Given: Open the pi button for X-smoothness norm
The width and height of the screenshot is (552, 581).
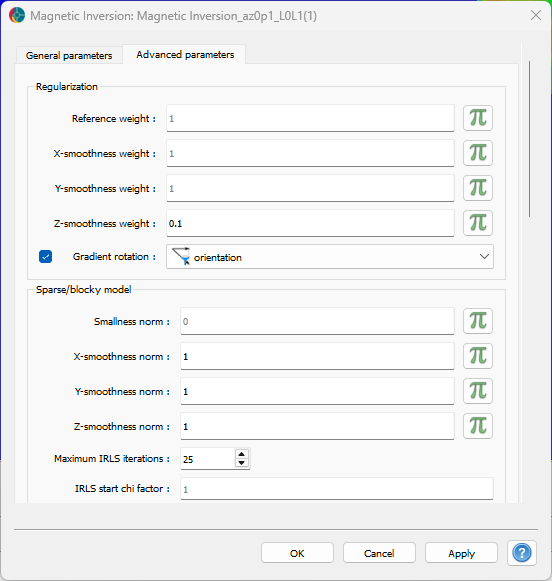Looking at the screenshot, I should tap(478, 356).
